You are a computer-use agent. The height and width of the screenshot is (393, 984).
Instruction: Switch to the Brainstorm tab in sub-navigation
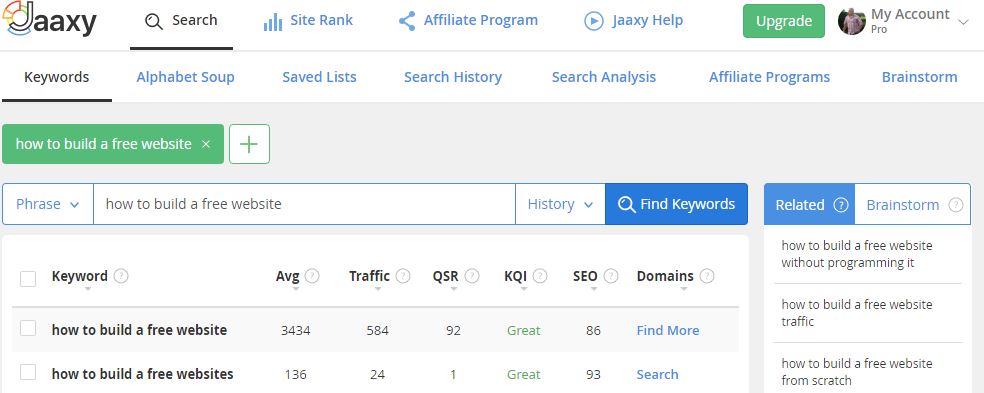click(919, 77)
